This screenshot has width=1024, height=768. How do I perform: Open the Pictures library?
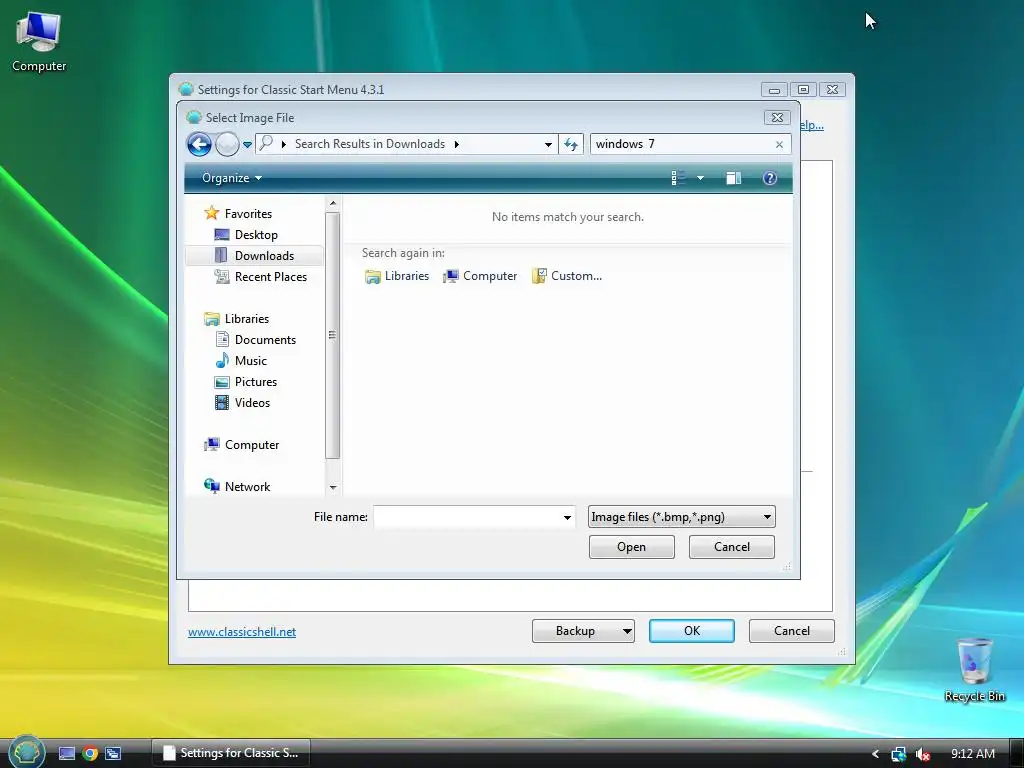click(255, 381)
